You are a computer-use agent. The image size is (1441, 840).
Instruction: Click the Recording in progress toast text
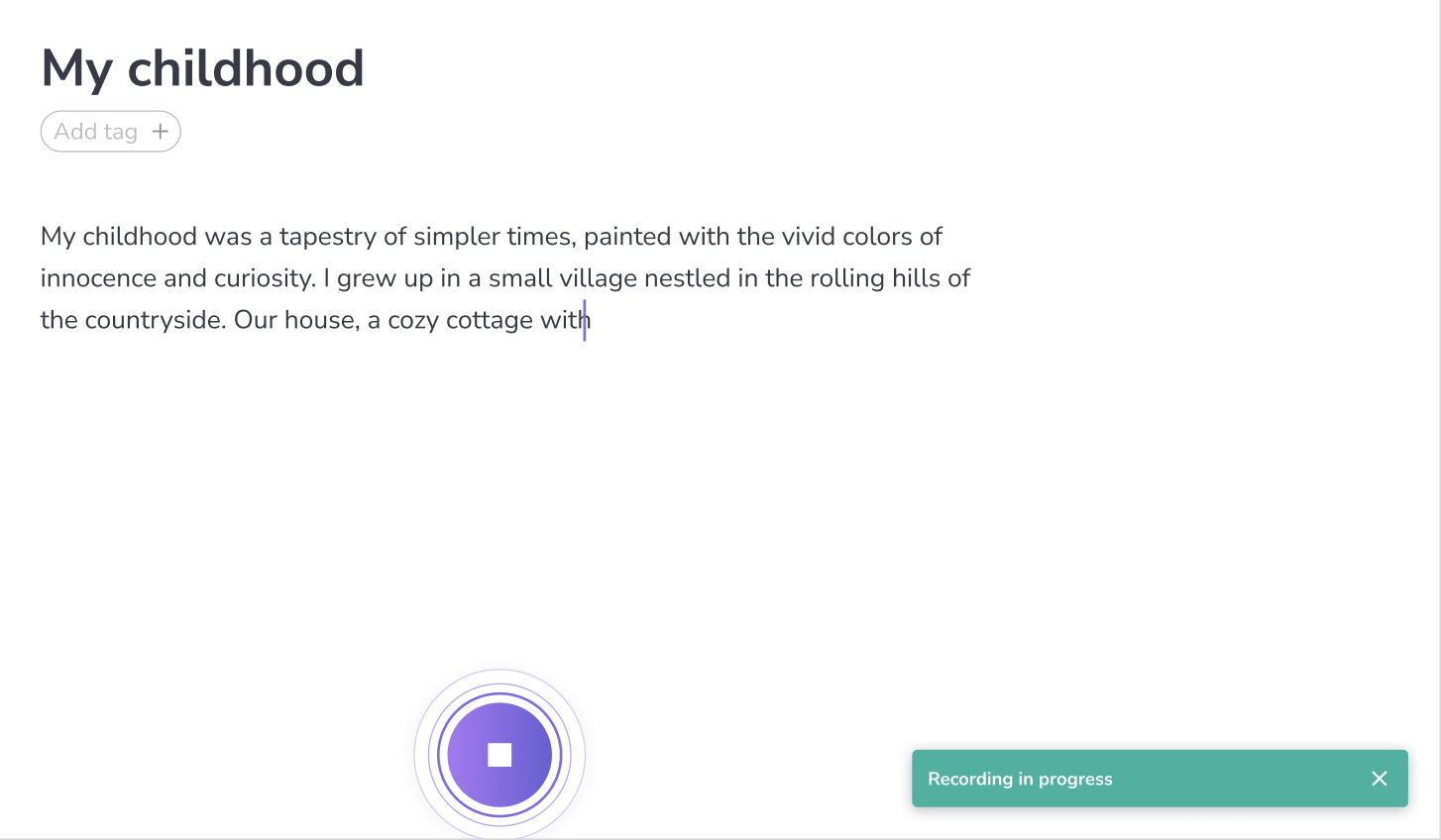[x=1020, y=779]
